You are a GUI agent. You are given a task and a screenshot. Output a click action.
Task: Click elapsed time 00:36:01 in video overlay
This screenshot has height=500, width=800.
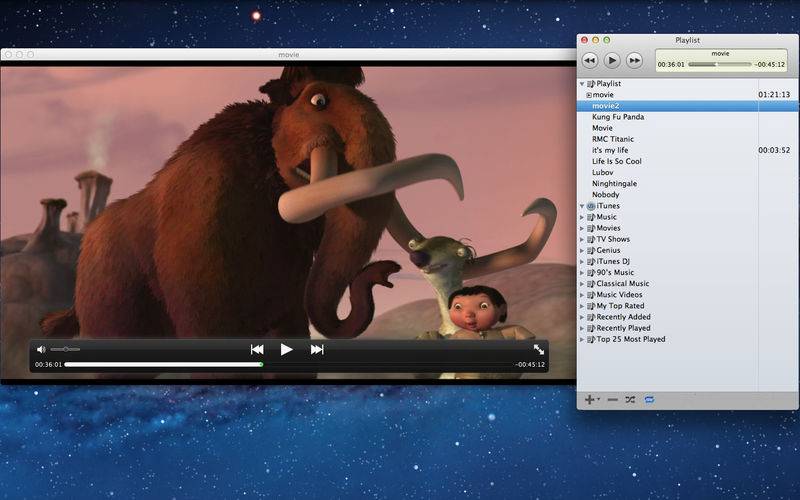(x=48, y=365)
